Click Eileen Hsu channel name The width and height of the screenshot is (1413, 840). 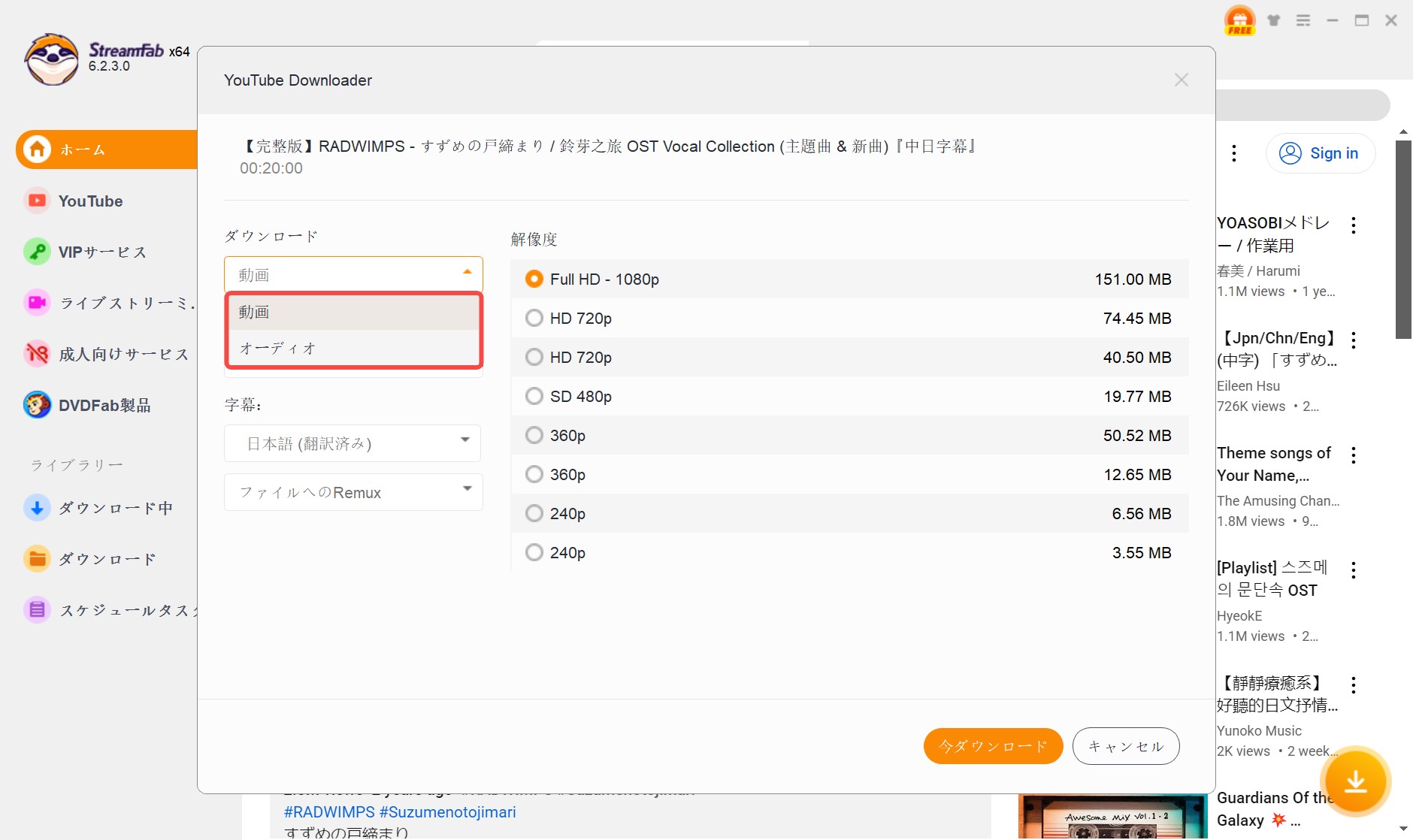click(x=1248, y=385)
